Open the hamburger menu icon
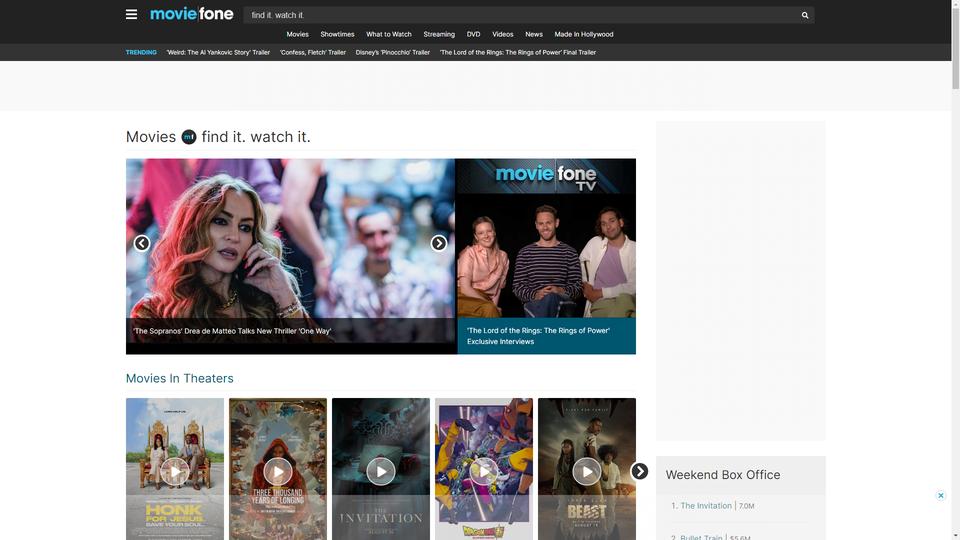Image resolution: width=960 pixels, height=540 pixels. 131,14
